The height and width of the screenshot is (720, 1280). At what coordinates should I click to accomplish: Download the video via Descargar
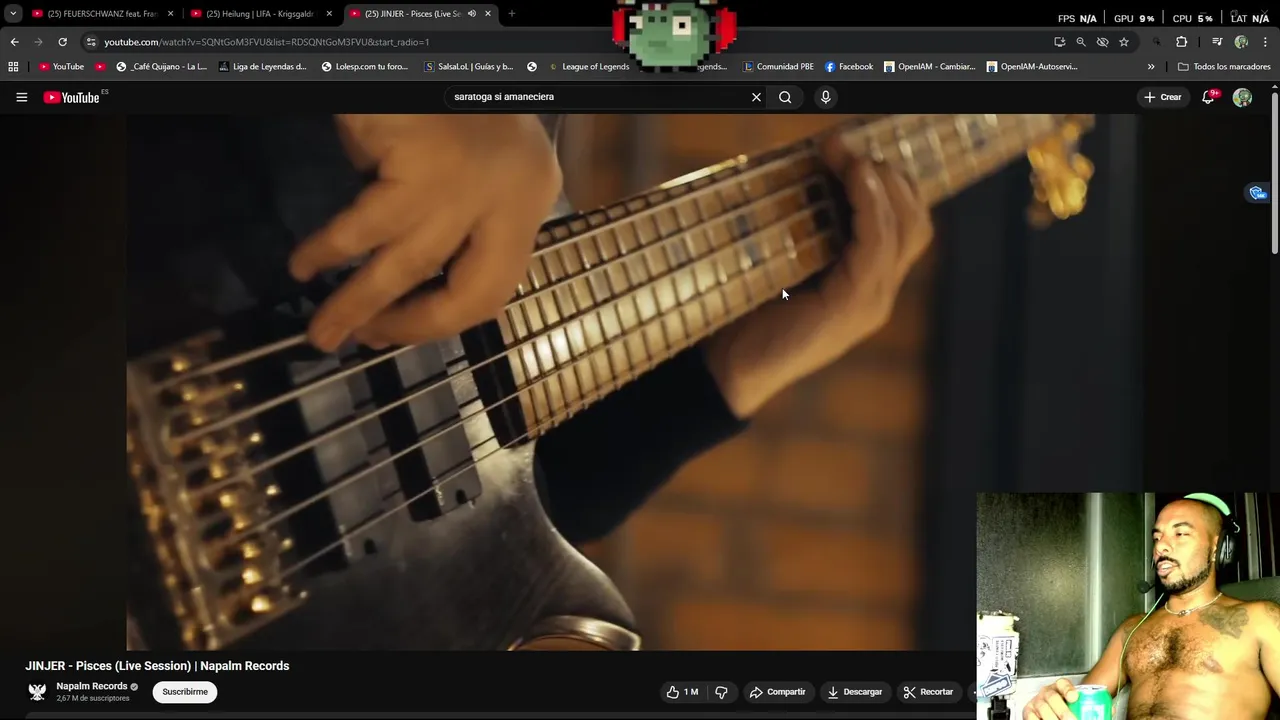point(855,692)
